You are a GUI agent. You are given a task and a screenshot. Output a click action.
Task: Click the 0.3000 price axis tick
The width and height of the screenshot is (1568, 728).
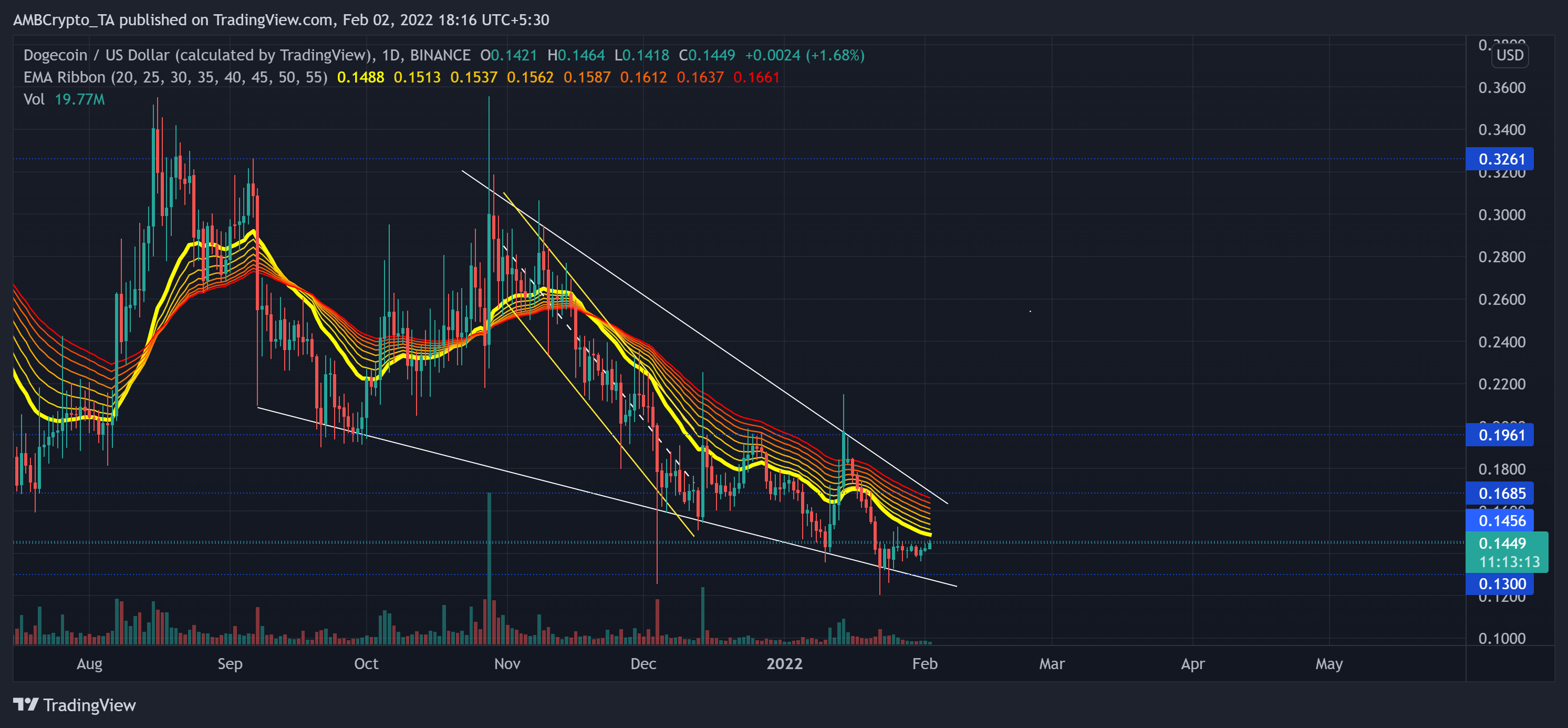tap(1502, 215)
